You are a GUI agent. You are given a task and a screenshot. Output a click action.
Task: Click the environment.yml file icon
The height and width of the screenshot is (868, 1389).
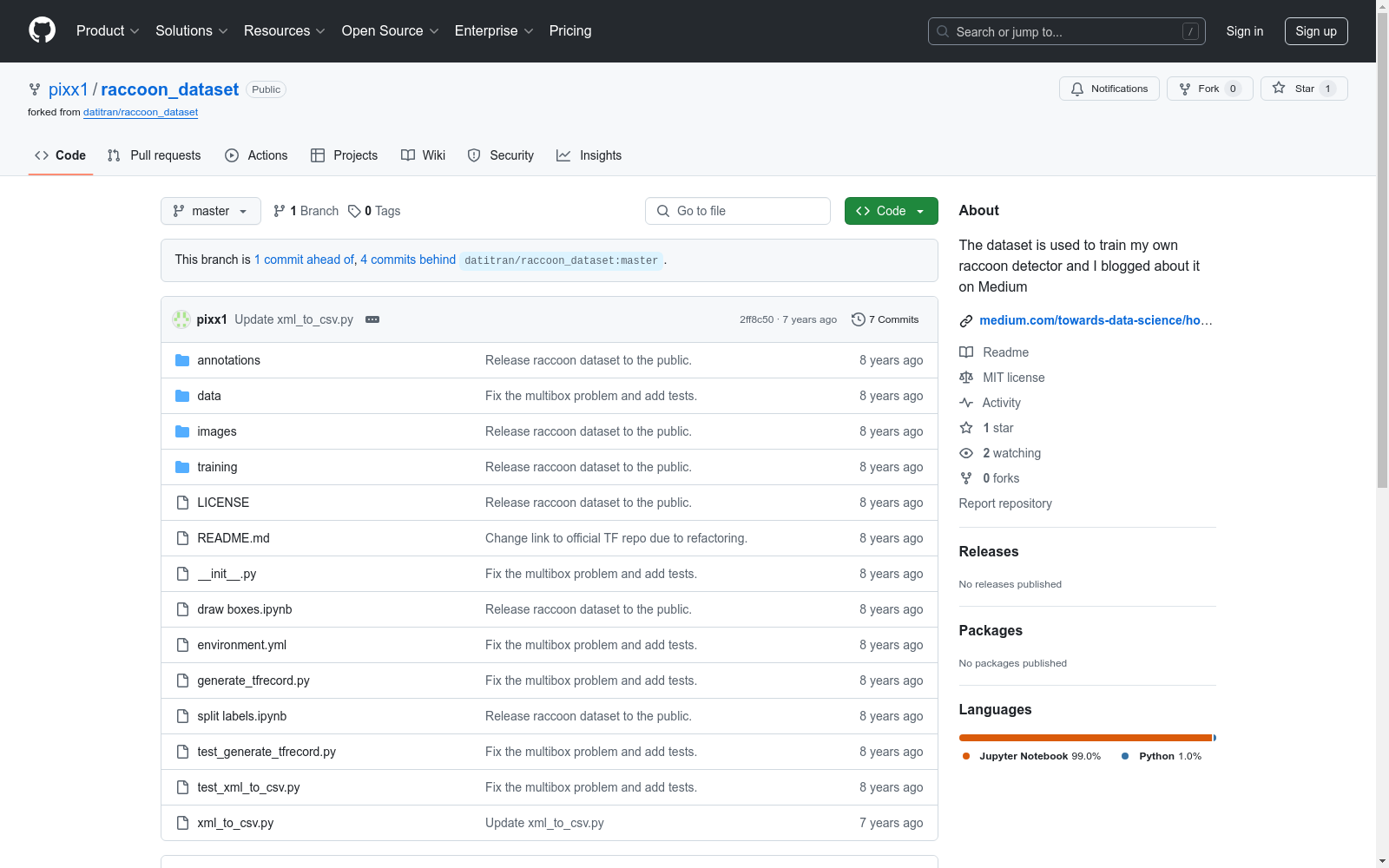182,645
